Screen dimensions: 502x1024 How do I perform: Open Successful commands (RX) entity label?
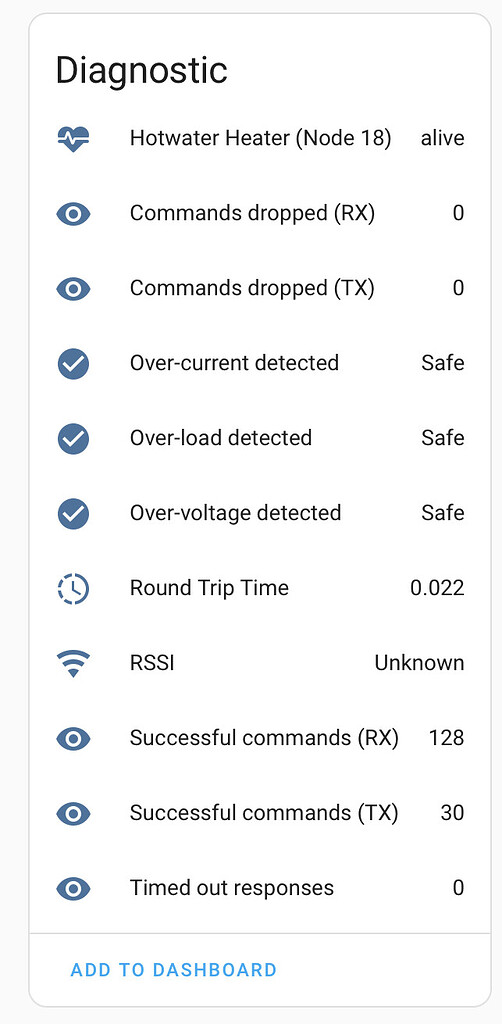pyautogui.click(x=264, y=738)
